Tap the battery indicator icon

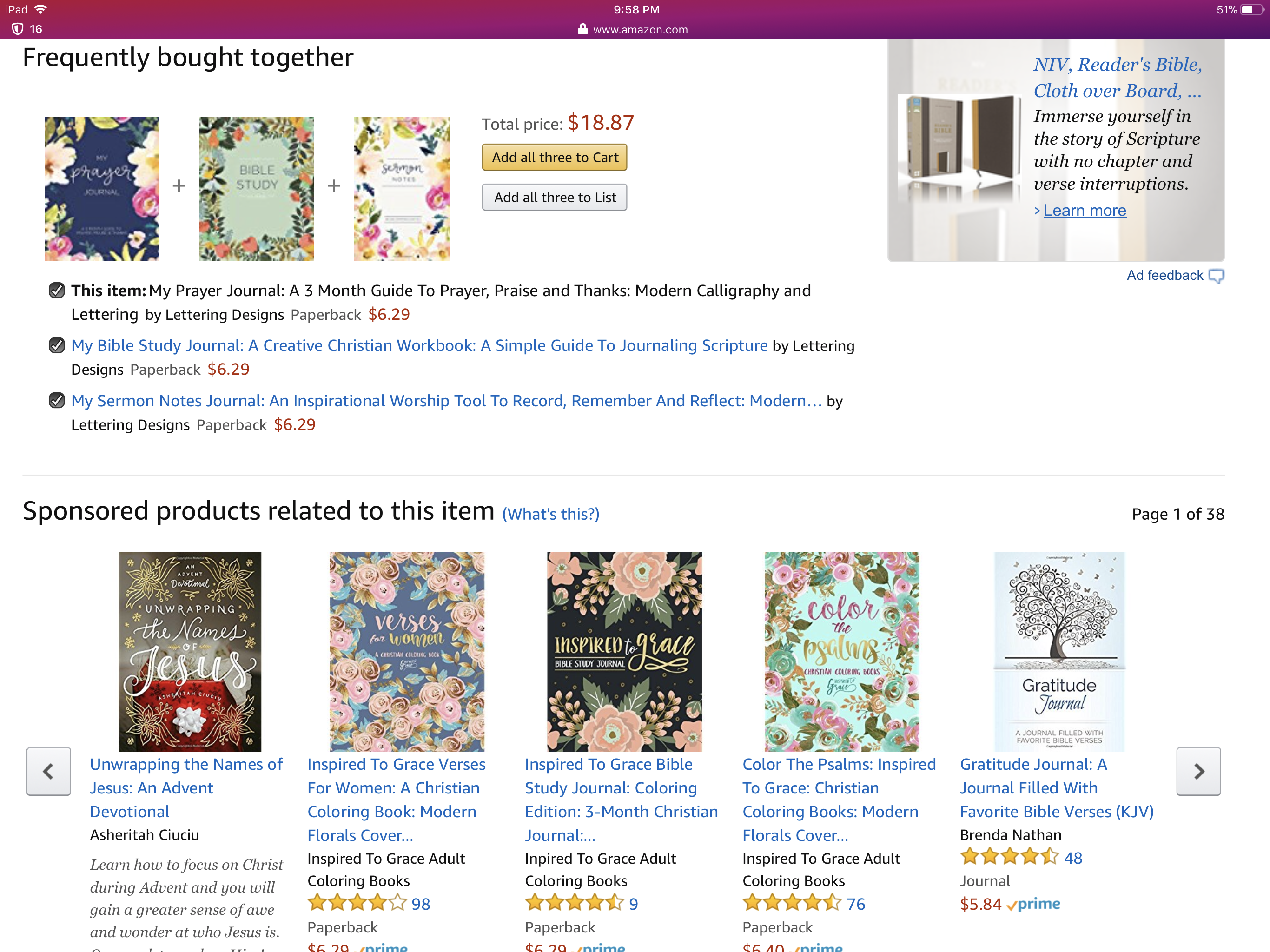pyautogui.click(x=1250, y=10)
